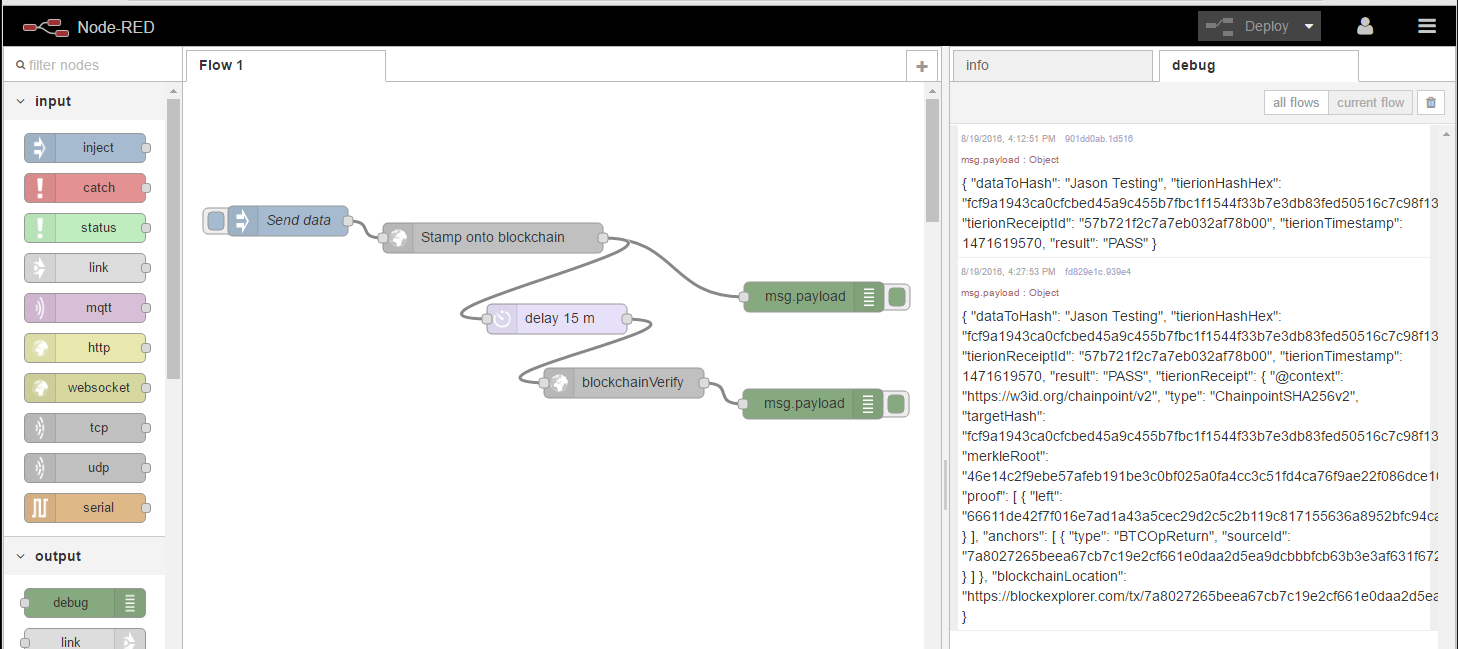
Task: Select the Send data node on the canvas
Action: click(x=288, y=221)
